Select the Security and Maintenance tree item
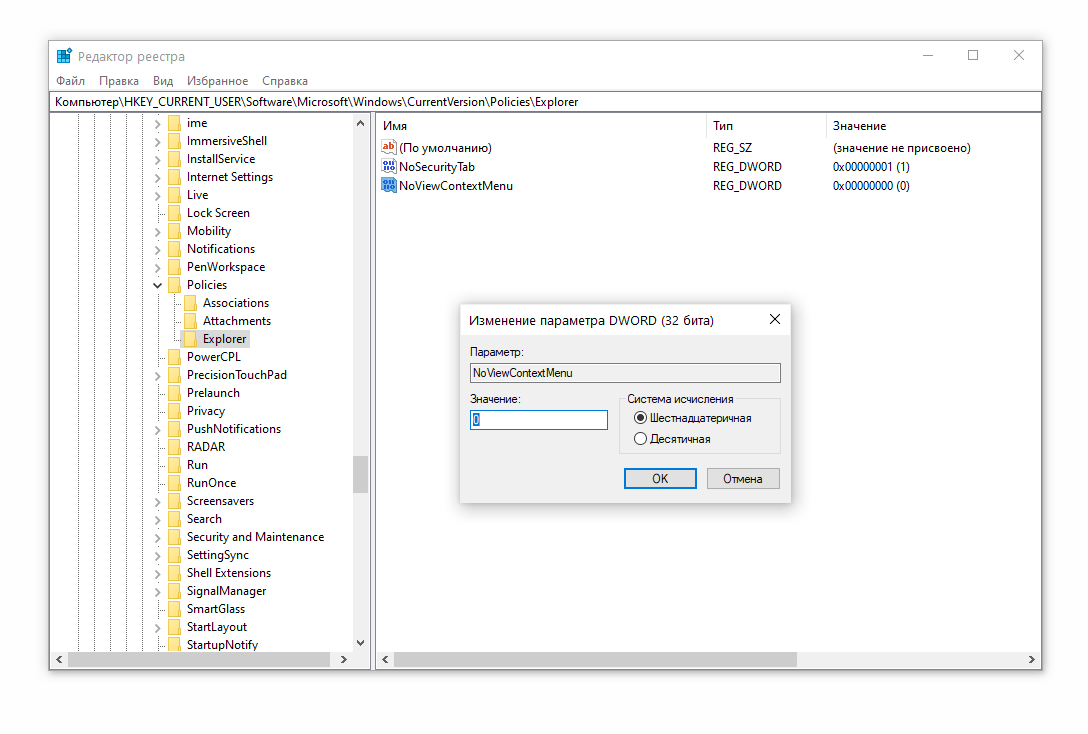1088x734 pixels. [x=255, y=537]
